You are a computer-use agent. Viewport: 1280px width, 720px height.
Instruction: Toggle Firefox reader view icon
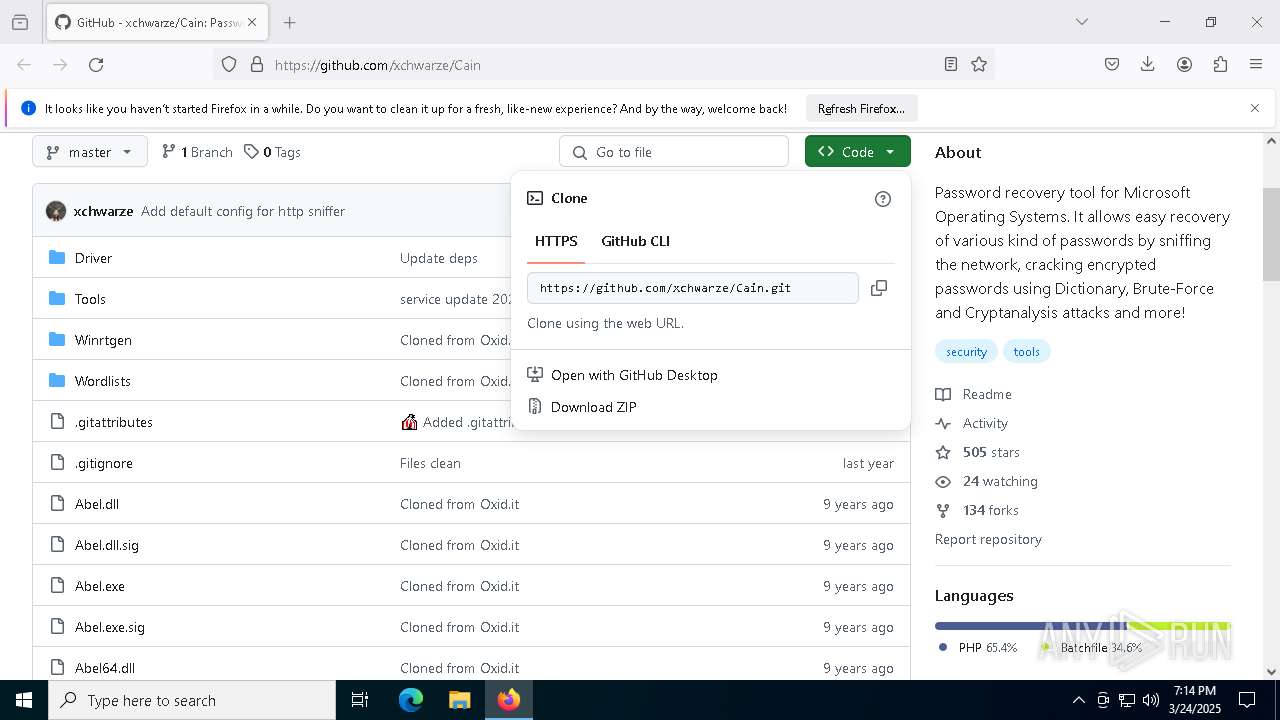point(951,64)
